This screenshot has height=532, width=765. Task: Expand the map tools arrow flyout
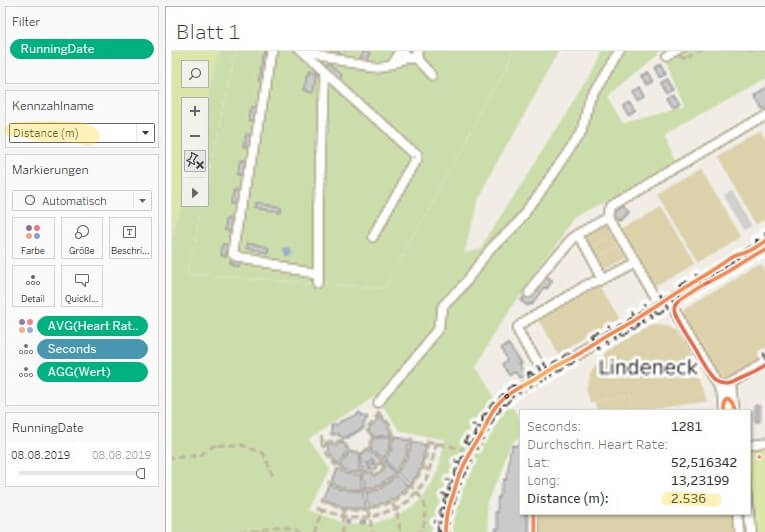(x=195, y=192)
